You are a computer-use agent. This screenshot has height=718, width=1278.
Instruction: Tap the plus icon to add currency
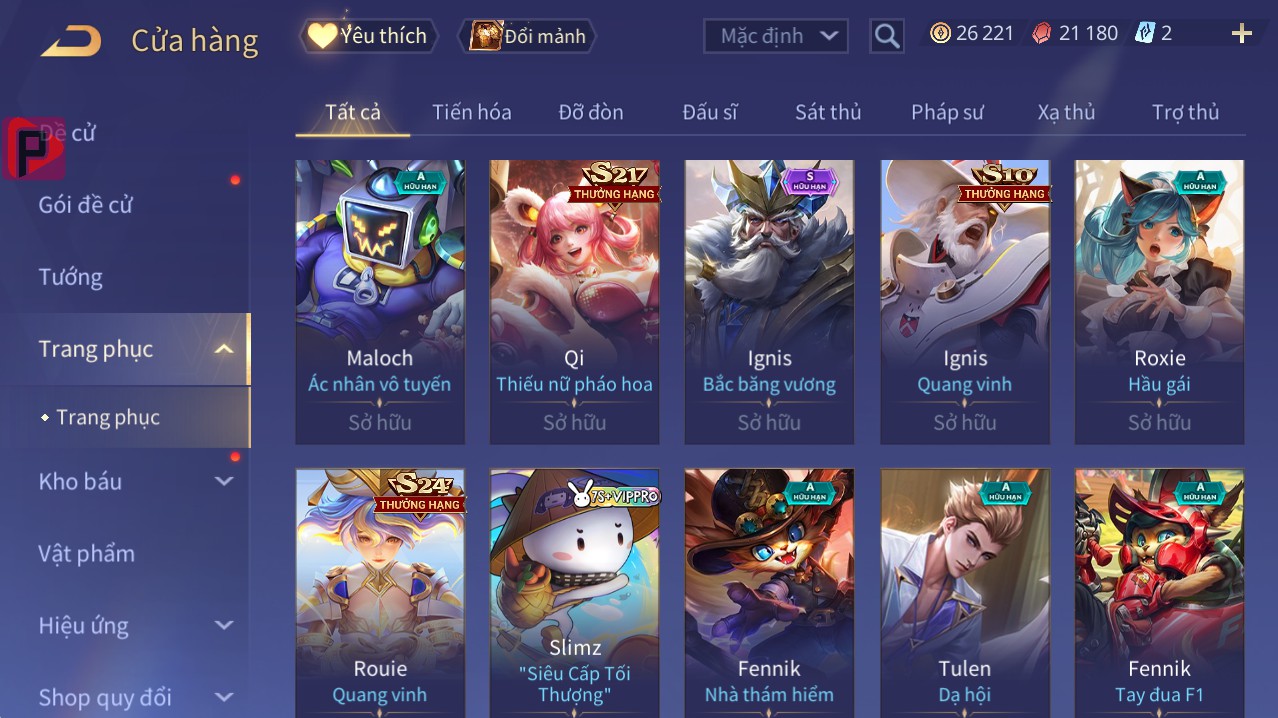point(1242,34)
